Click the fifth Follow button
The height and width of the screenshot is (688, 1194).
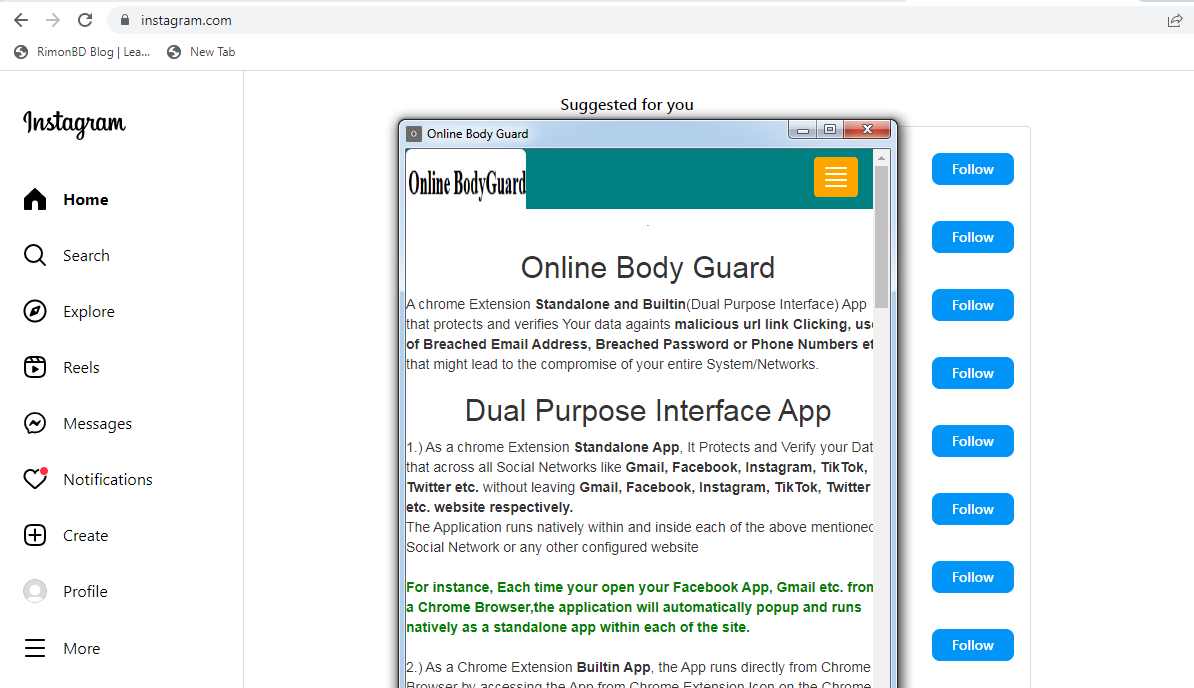pyautogui.click(x=972, y=441)
